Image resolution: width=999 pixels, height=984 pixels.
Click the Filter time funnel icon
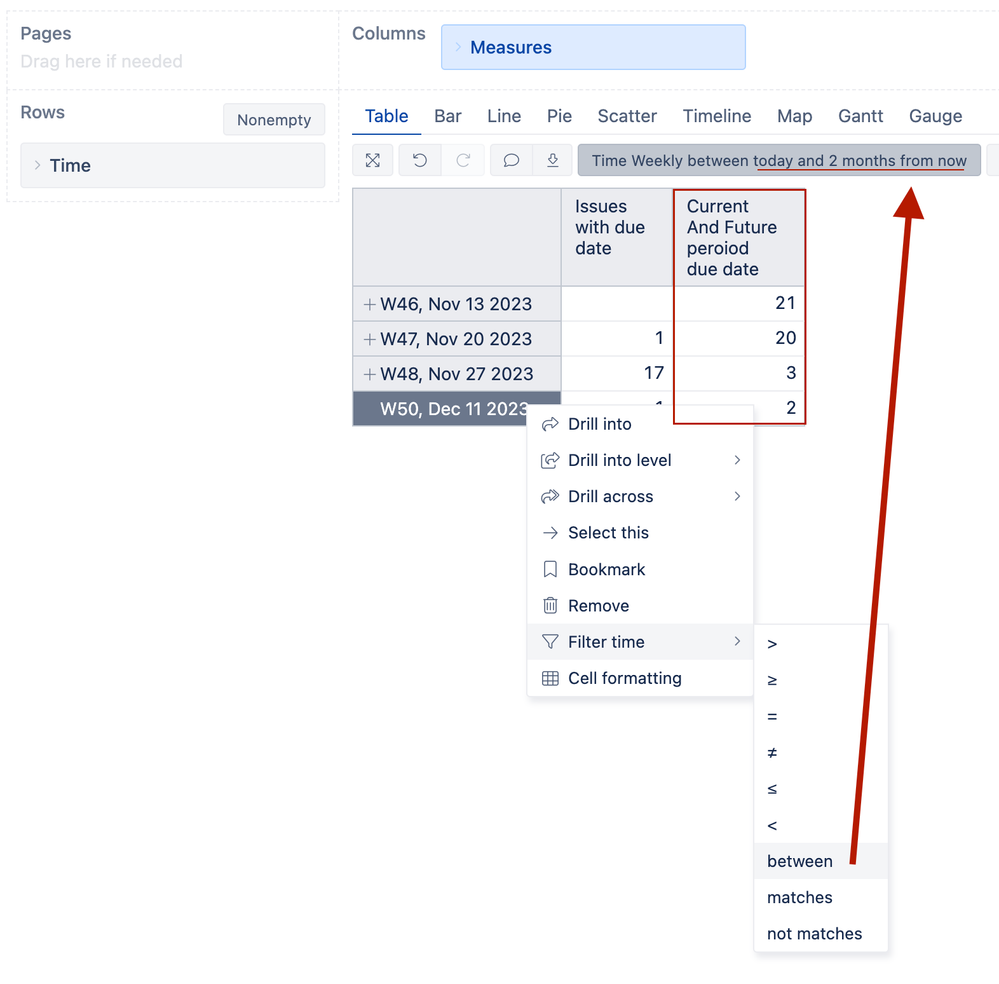click(x=548, y=641)
